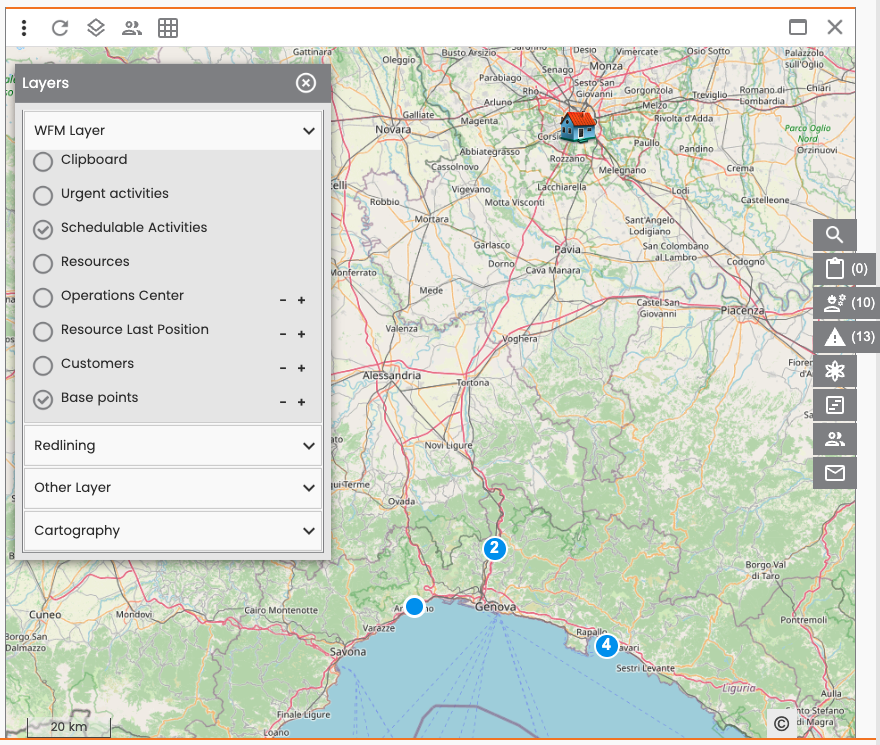
Task: Click the grid table icon in toolbar
Action: (168, 28)
